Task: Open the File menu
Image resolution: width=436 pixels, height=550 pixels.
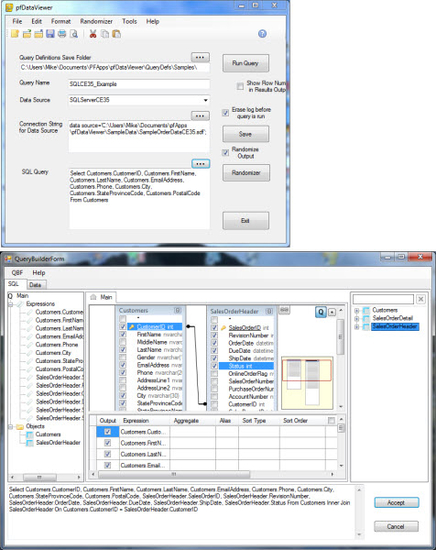Action: [17, 21]
